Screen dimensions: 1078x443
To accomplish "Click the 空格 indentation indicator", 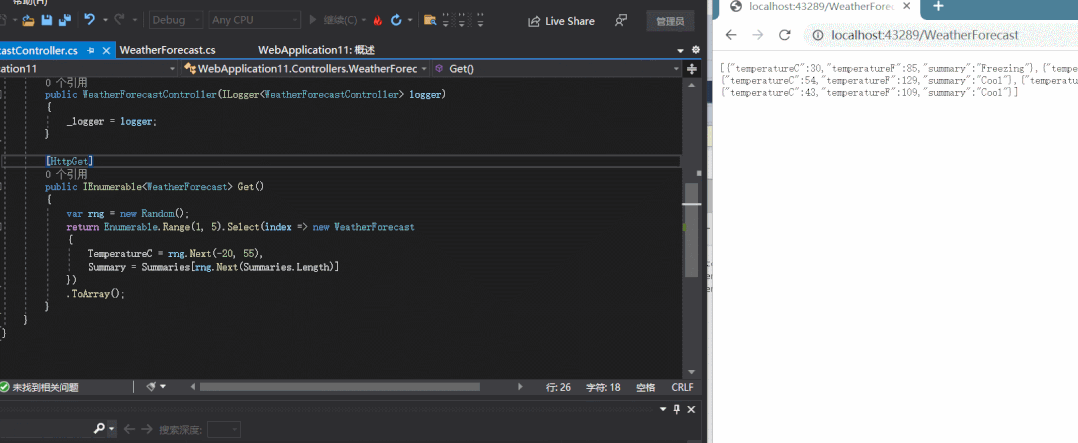I will (x=646, y=387).
